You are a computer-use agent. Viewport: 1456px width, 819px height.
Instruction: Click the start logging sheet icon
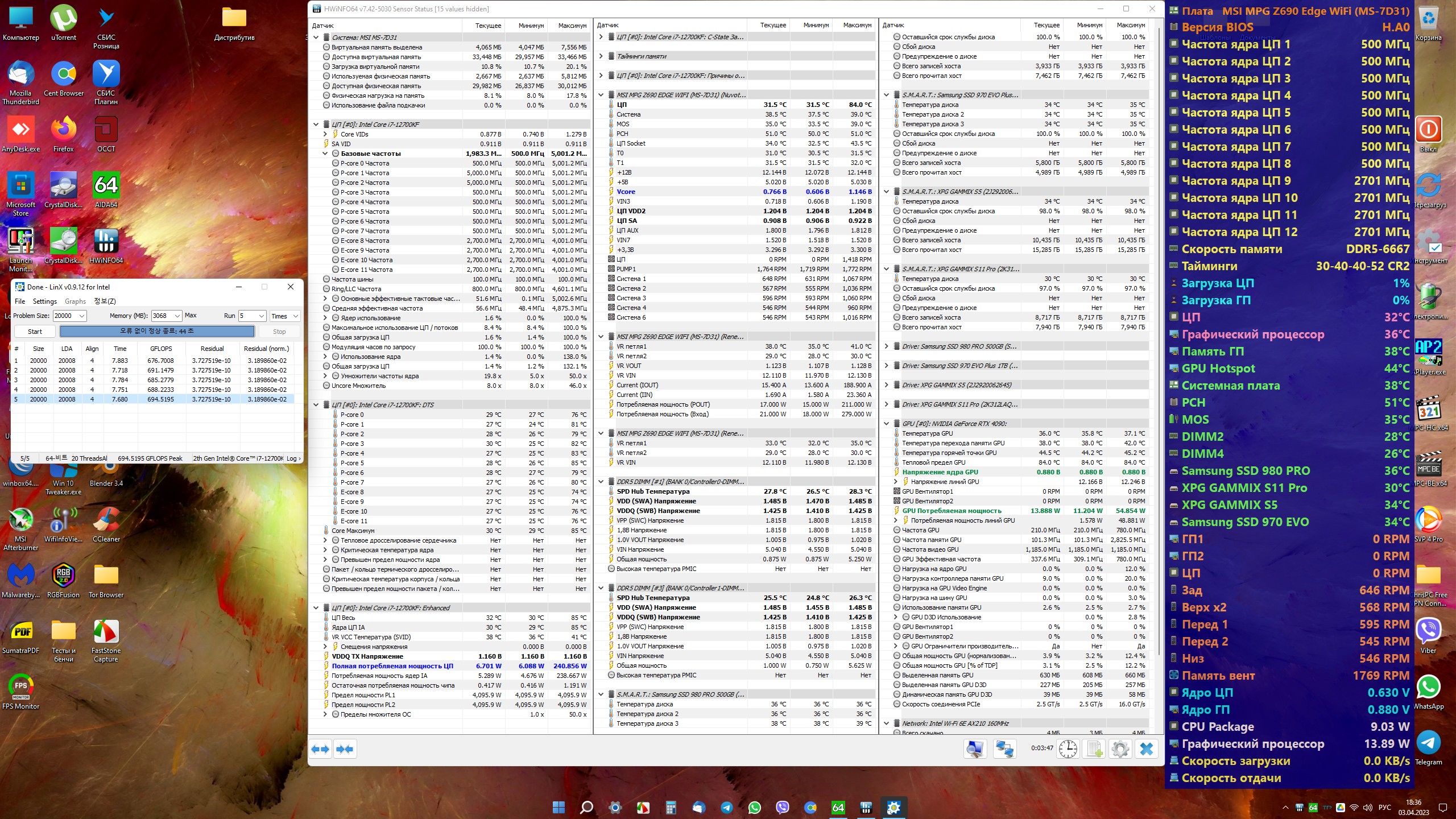pos(1094,749)
